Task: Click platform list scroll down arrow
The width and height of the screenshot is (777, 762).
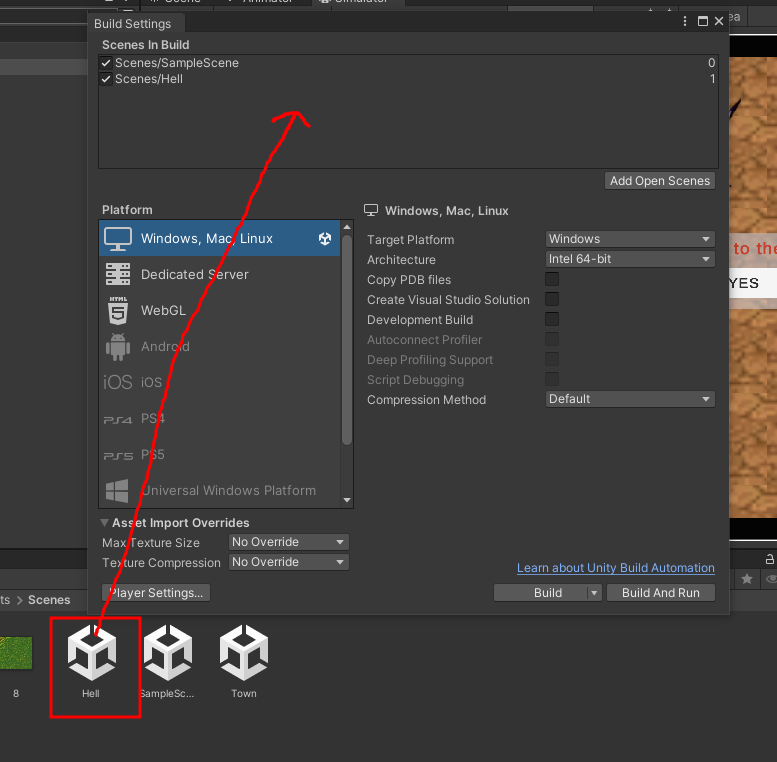Action: pos(347,500)
